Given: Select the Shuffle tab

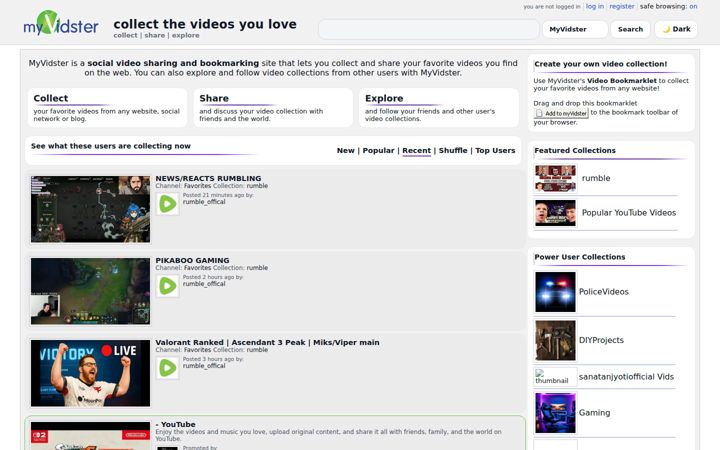Looking at the screenshot, I should click(453, 151).
